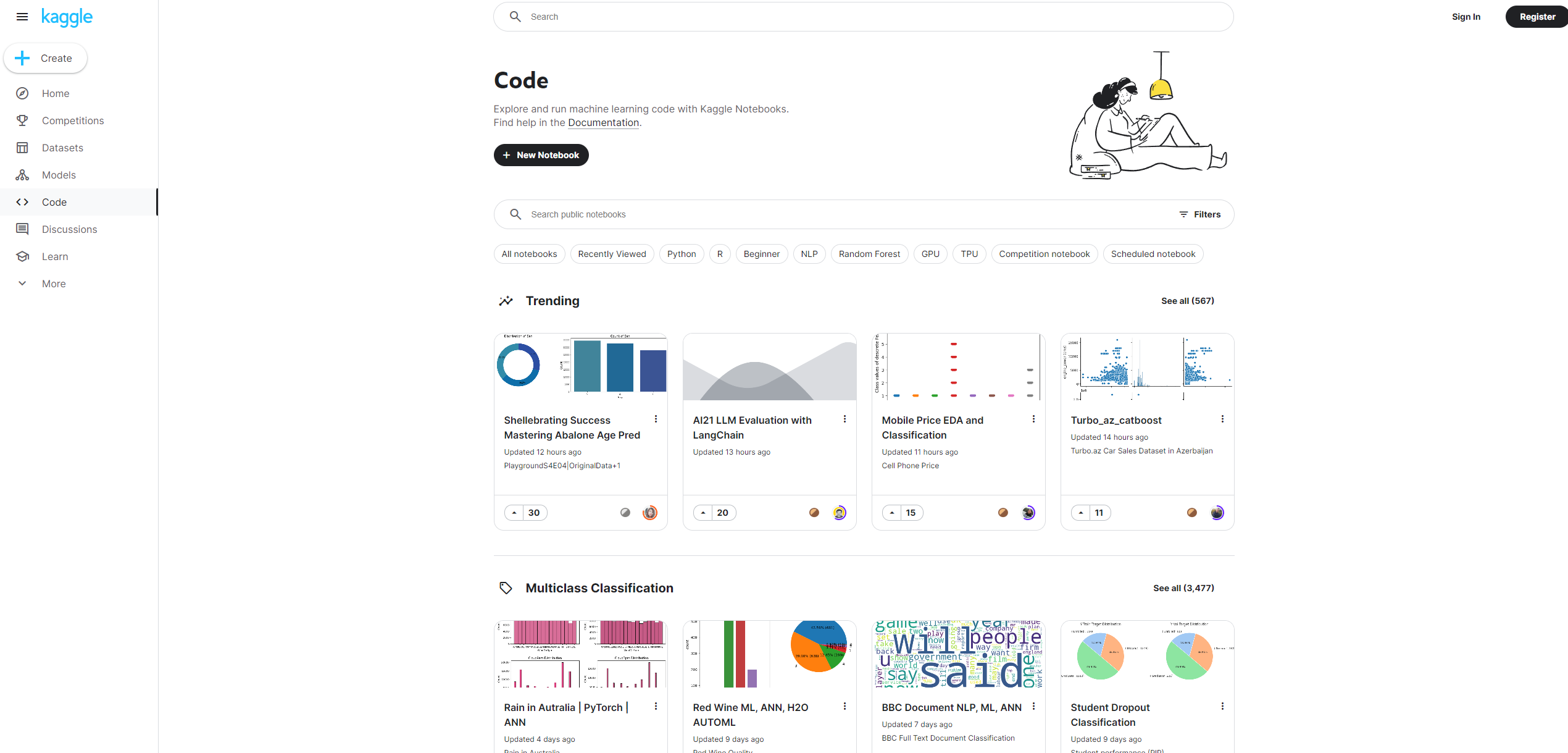Screen dimensions: 1568x753
Task: Click the Kaggle logo
Action: (x=67, y=17)
